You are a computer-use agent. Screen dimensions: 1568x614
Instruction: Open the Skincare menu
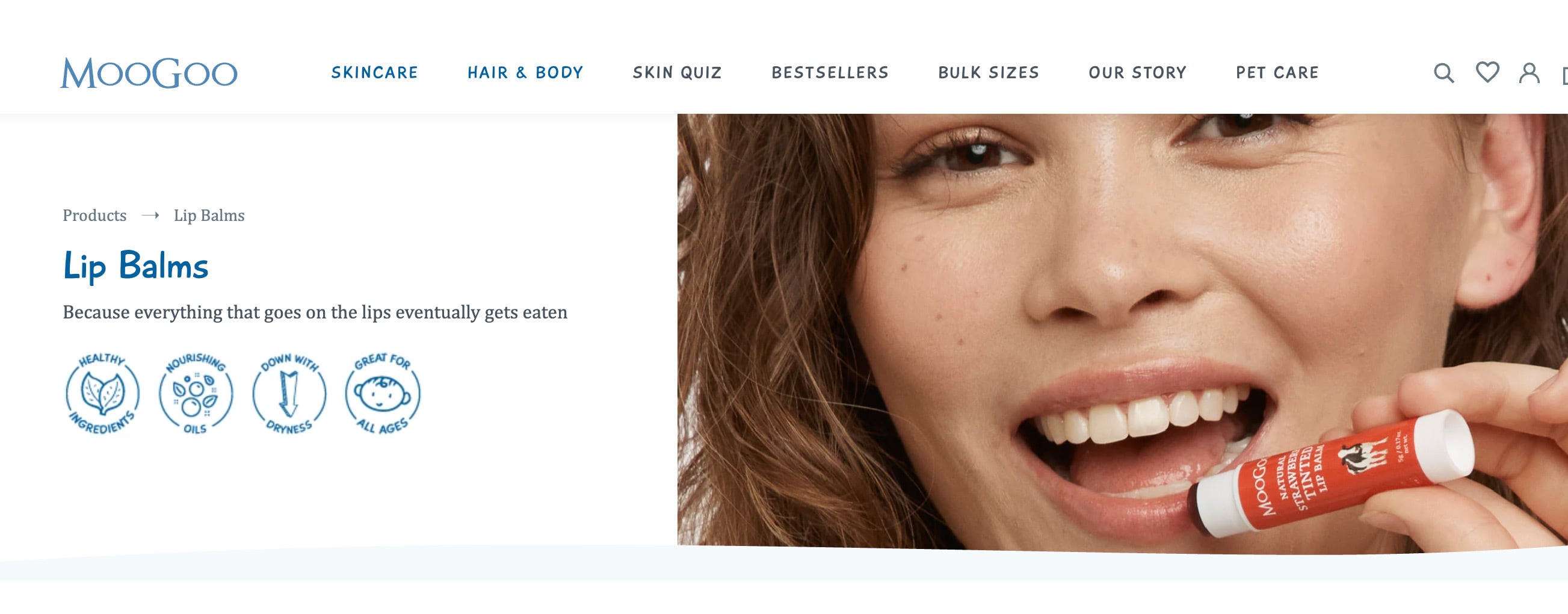374,73
